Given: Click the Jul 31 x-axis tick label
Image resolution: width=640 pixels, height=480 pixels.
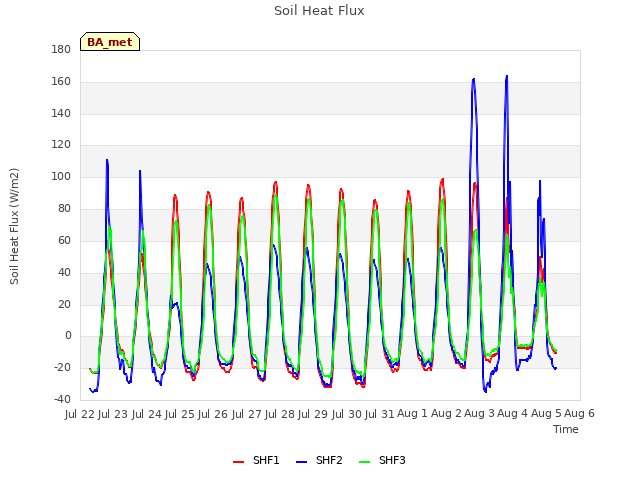Looking at the screenshot, I should coord(380,414).
